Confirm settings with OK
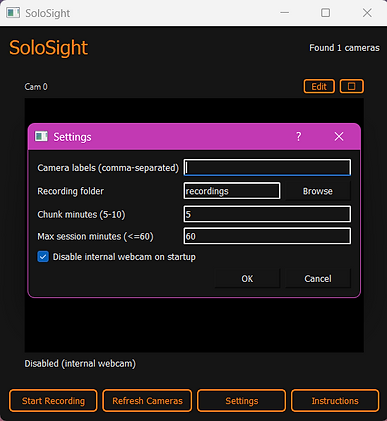387x421 pixels. (247, 279)
